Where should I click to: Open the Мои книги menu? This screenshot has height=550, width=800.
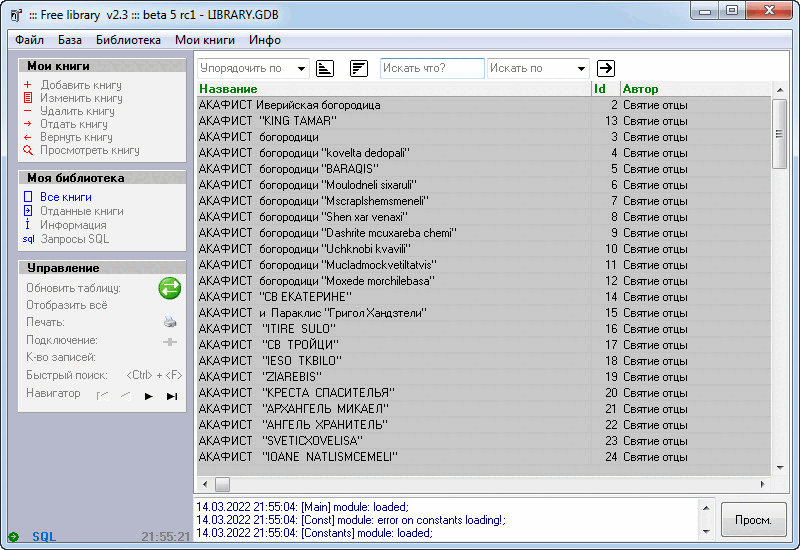[x=205, y=40]
